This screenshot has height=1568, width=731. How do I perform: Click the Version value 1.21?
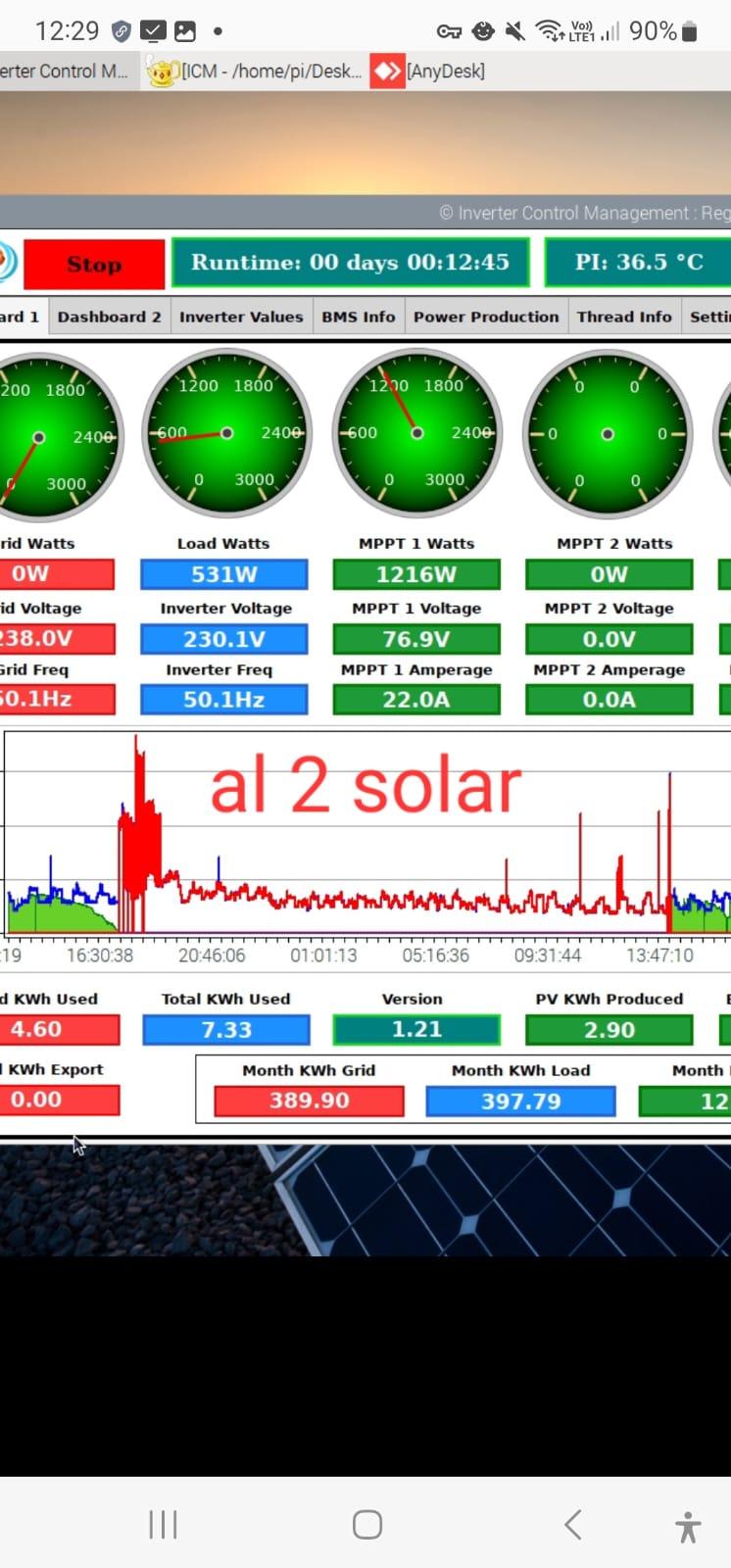[416, 1030]
